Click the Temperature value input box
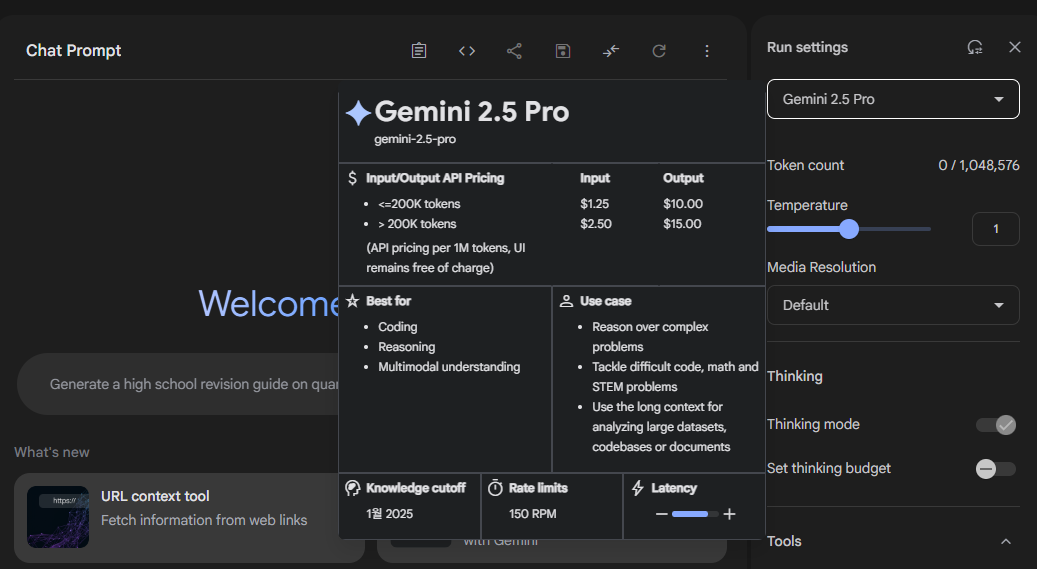 click(x=995, y=229)
